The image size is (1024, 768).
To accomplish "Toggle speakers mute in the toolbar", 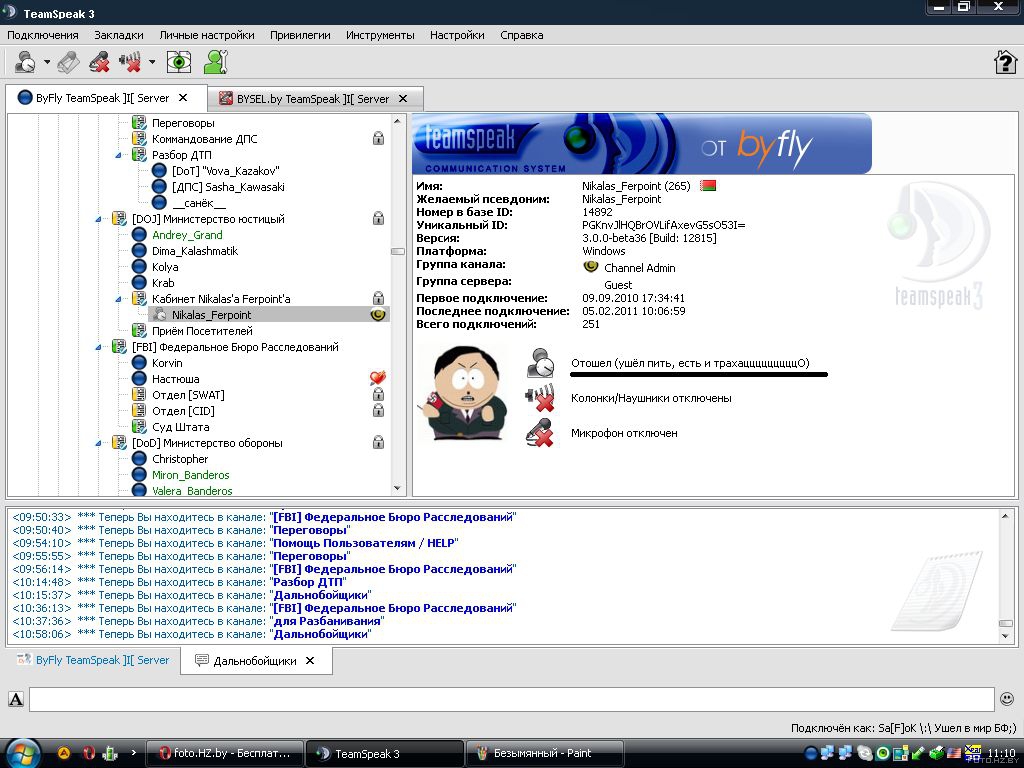I will (x=130, y=63).
